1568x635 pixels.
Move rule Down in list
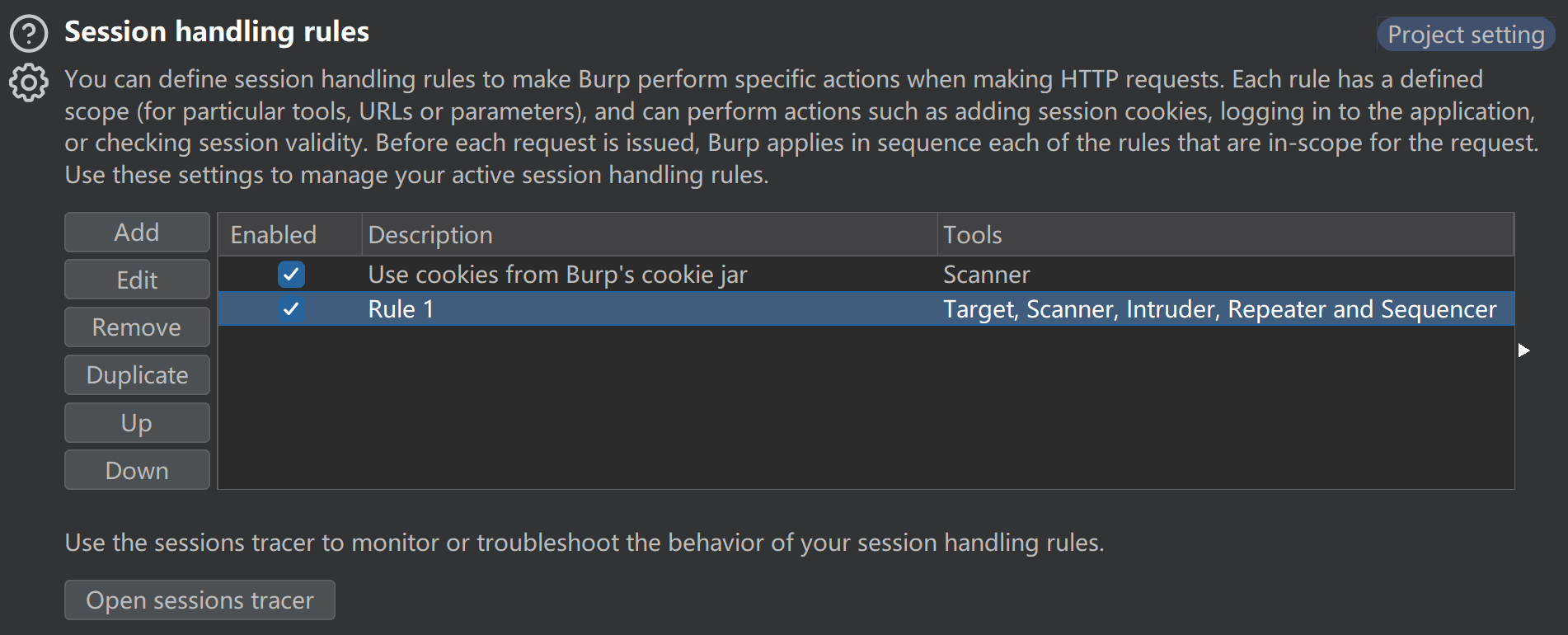tap(137, 470)
